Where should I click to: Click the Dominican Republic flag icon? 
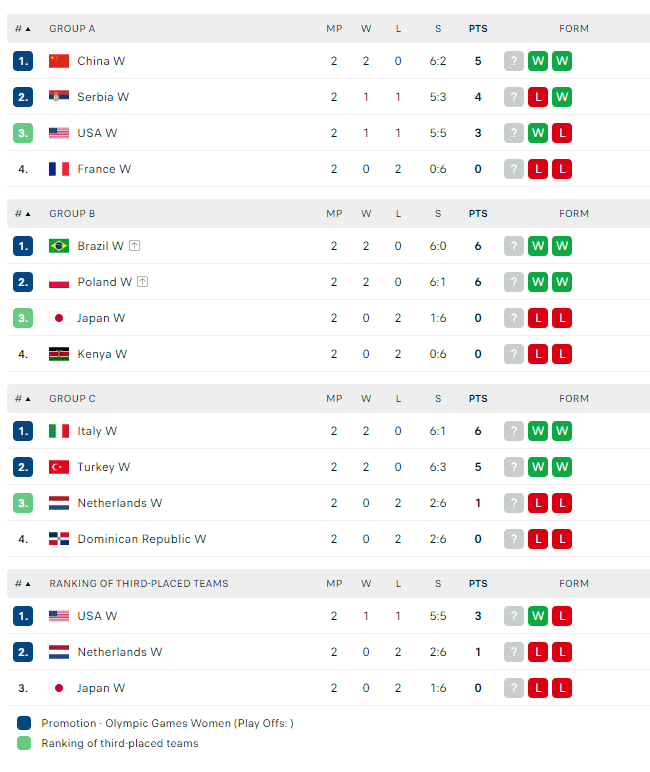(x=59, y=539)
